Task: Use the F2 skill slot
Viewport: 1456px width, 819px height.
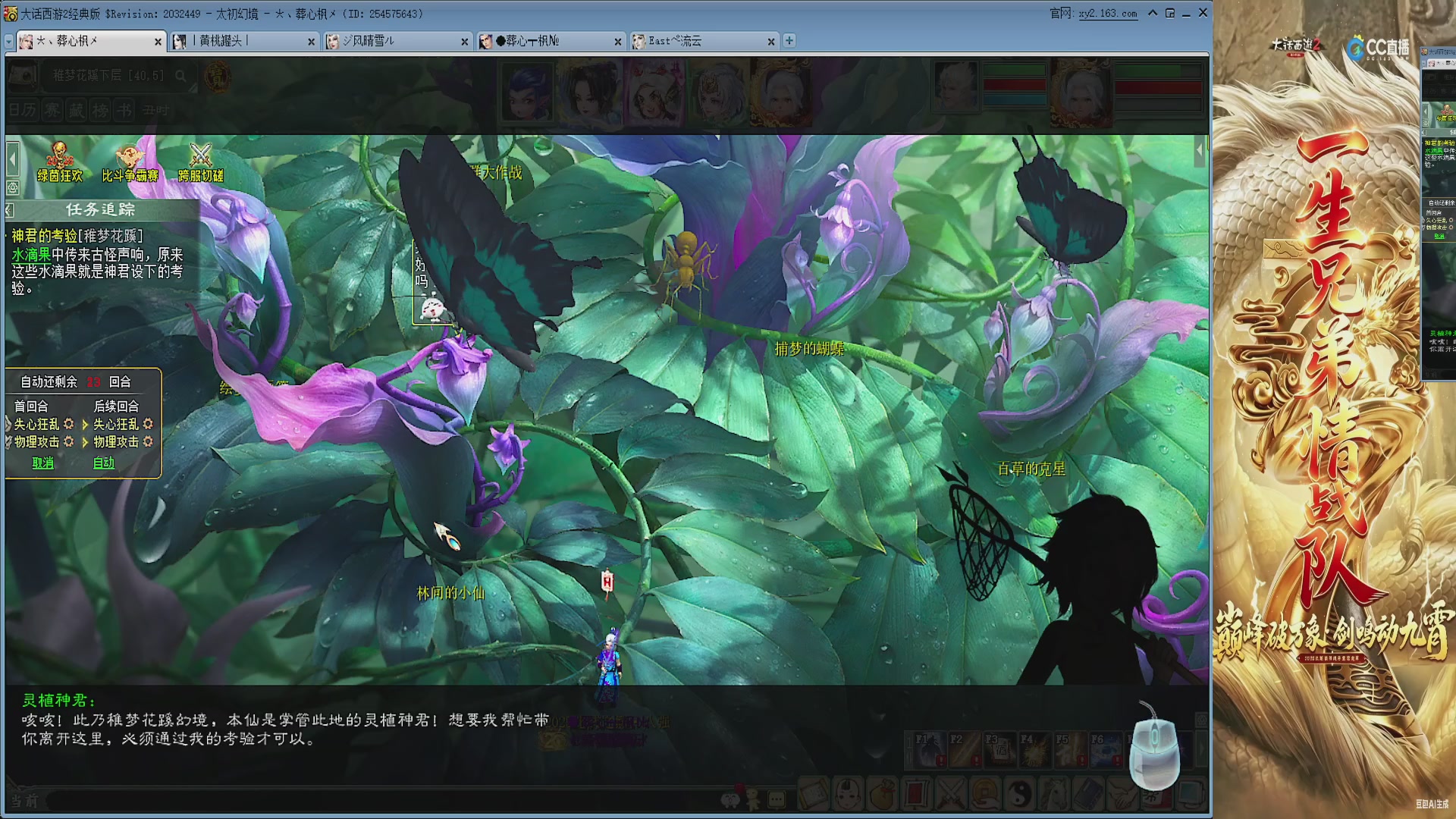Action: coord(964,748)
